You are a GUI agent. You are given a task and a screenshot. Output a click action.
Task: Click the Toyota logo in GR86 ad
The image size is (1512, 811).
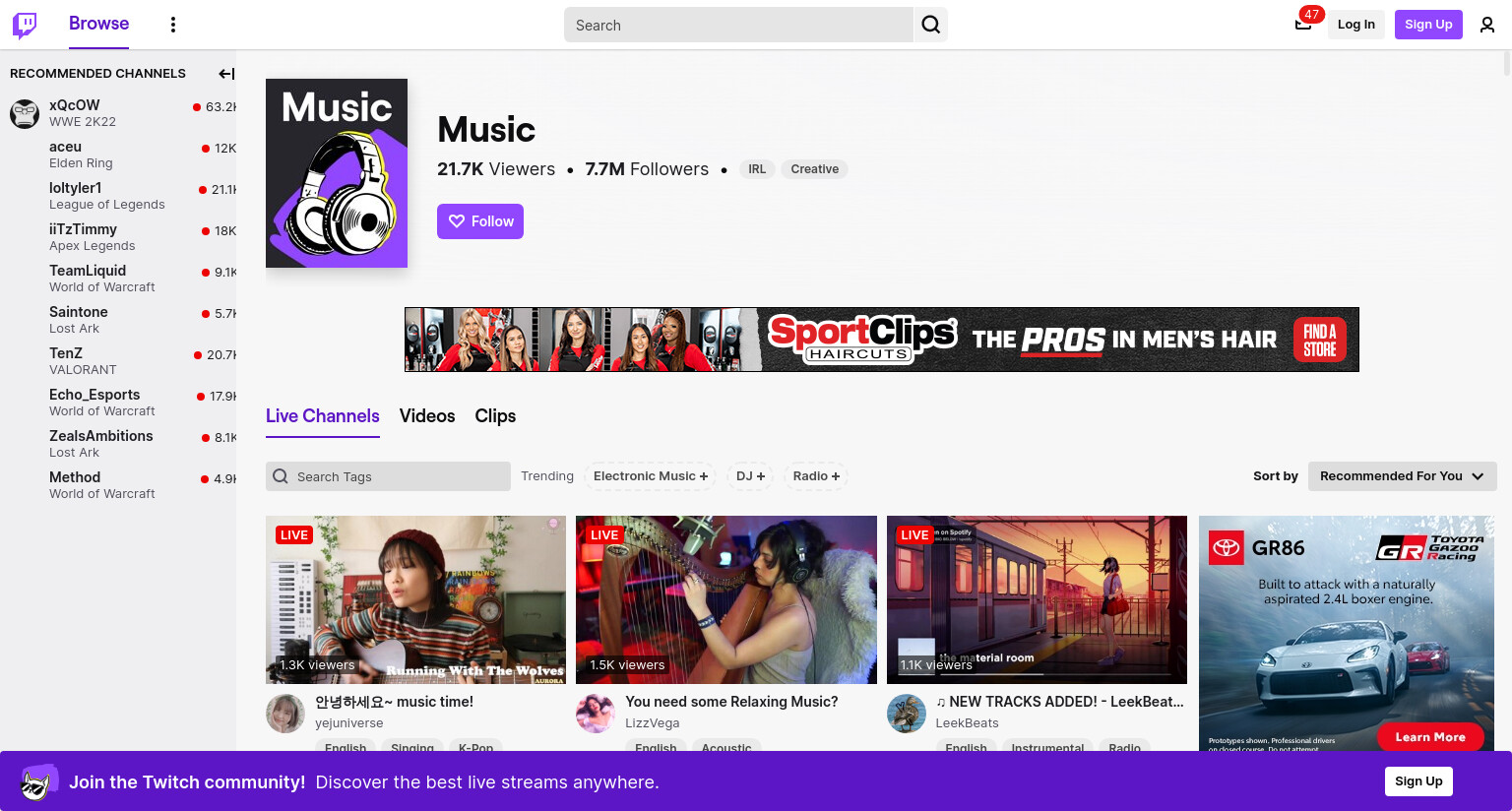click(1227, 548)
